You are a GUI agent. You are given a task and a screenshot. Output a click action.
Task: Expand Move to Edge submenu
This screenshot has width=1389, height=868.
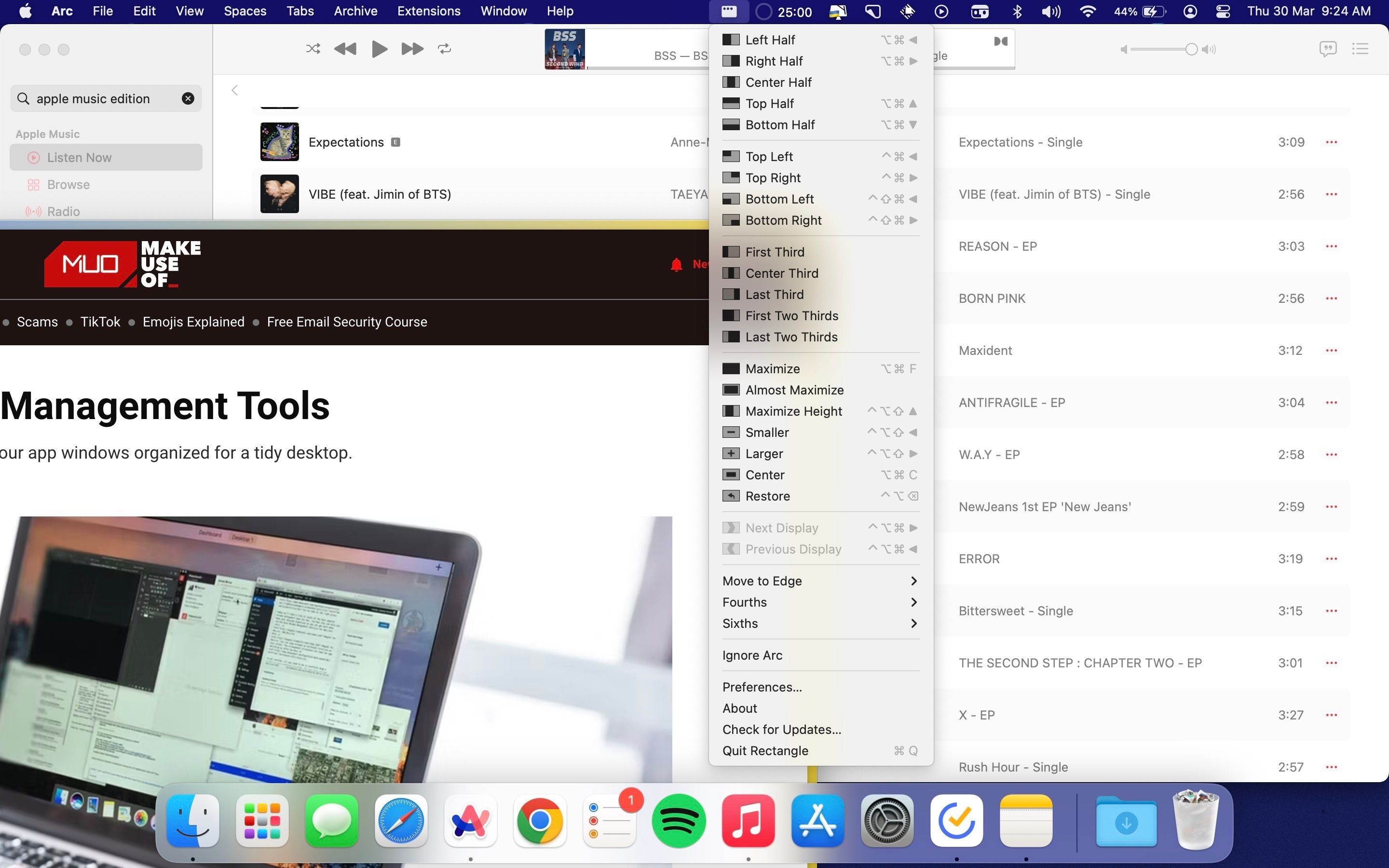820,581
